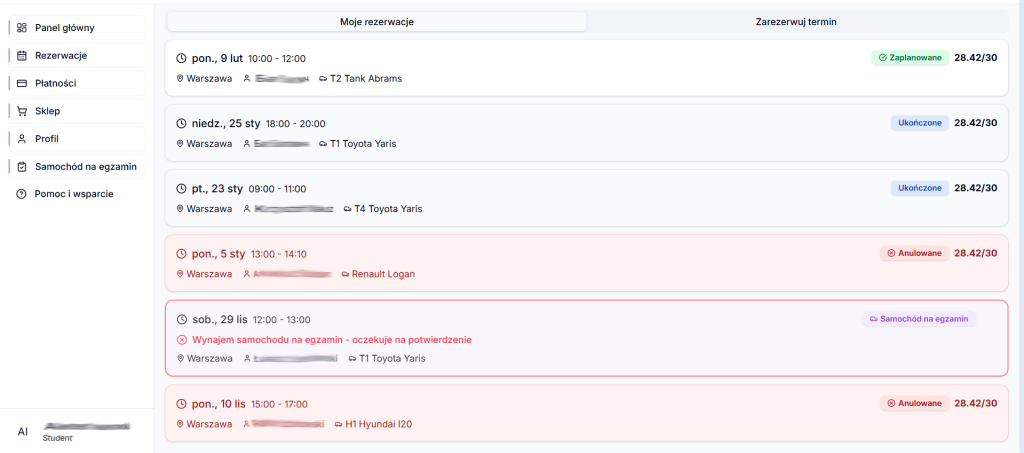Open Płatności from the sidebar menu
The width and height of the screenshot is (1024, 453).
(56, 83)
